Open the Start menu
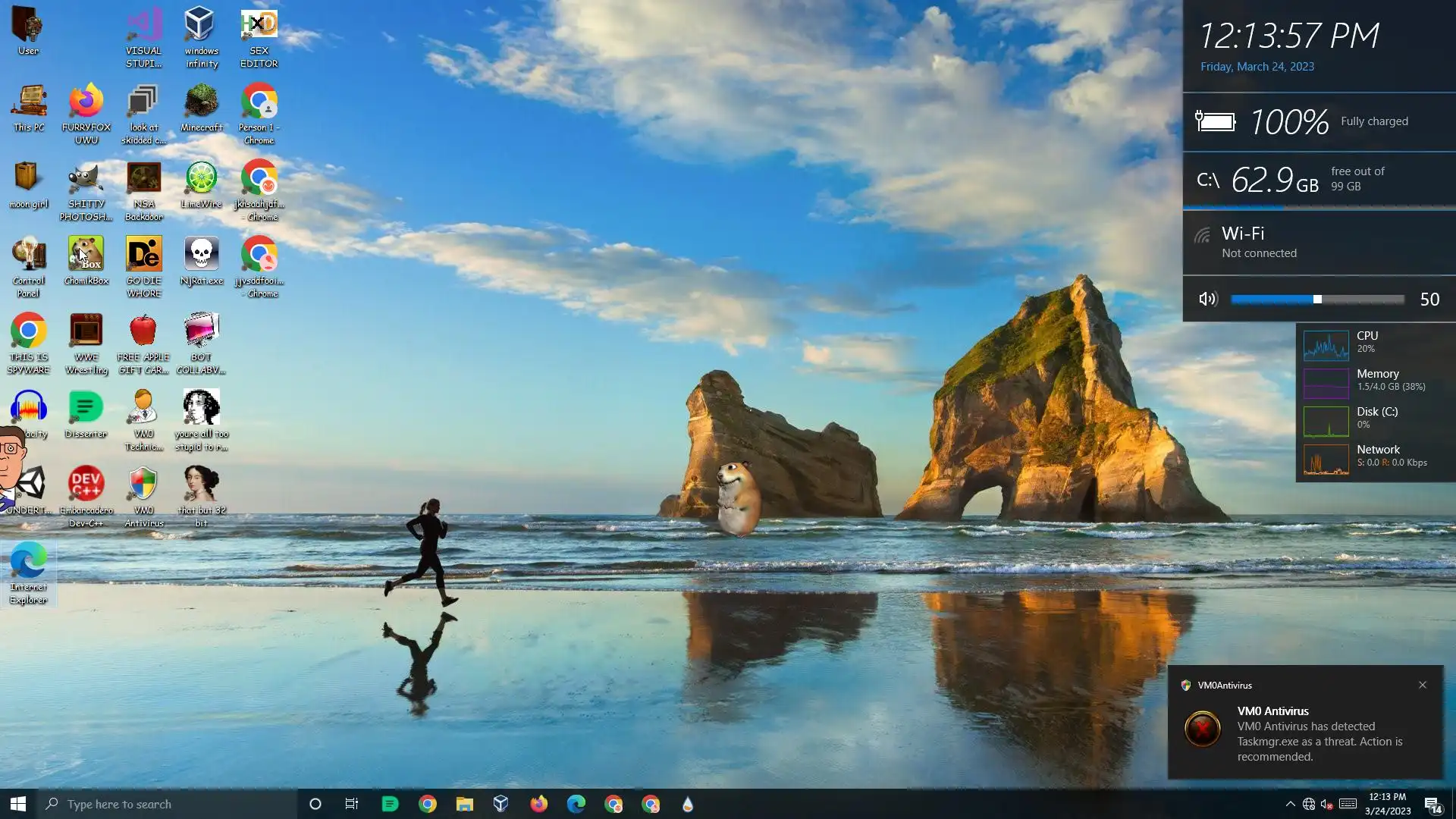Image resolution: width=1456 pixels, height=819 pixels. (18, 804)
